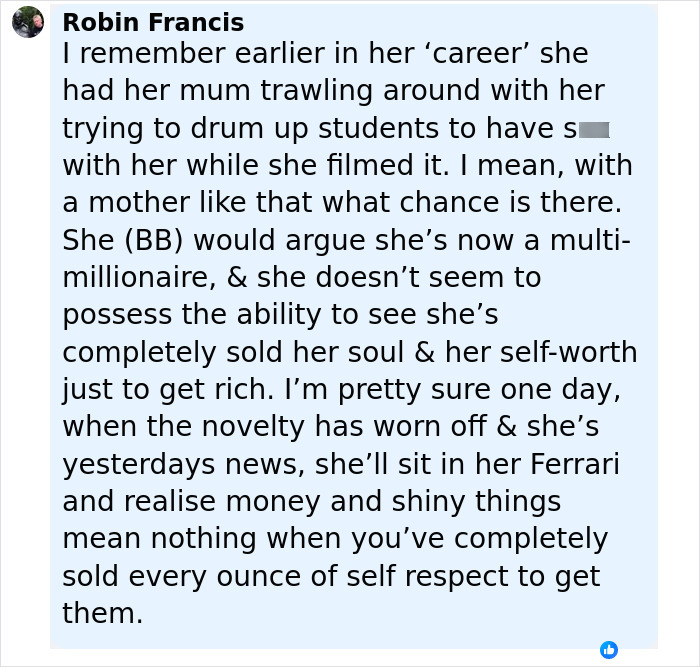Click the word 'yesterdays' in the comment
Image resolution: width=700 pixels, height=667 pixels.
click(139, 465)
